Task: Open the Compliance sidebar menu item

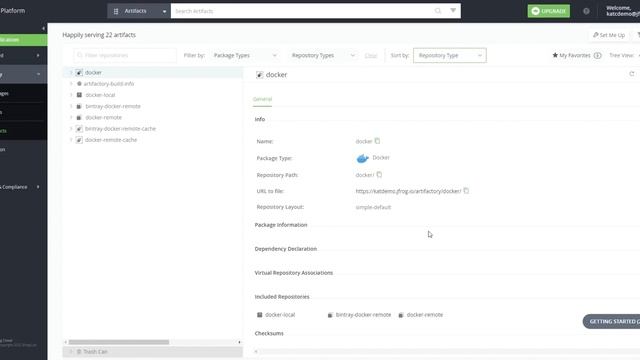Action: [20, 187]
